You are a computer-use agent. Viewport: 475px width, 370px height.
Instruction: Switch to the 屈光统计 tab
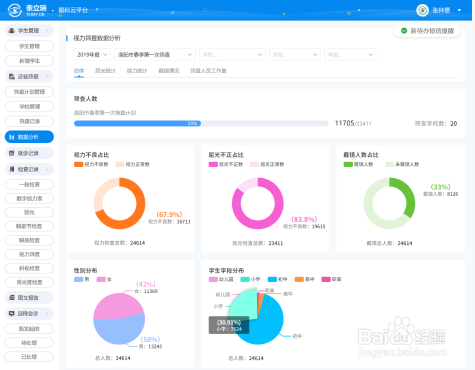point(105,71)
